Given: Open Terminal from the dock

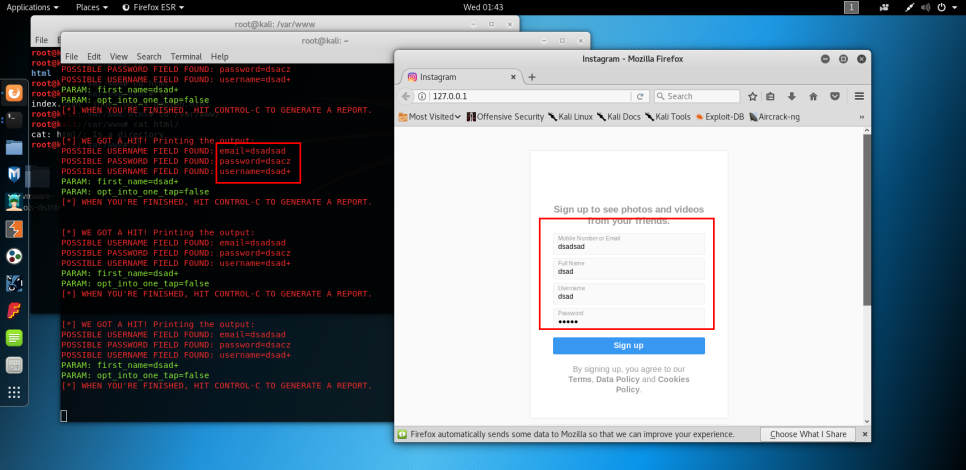Looking at the screenshot, I should click(x=14, y=120).
